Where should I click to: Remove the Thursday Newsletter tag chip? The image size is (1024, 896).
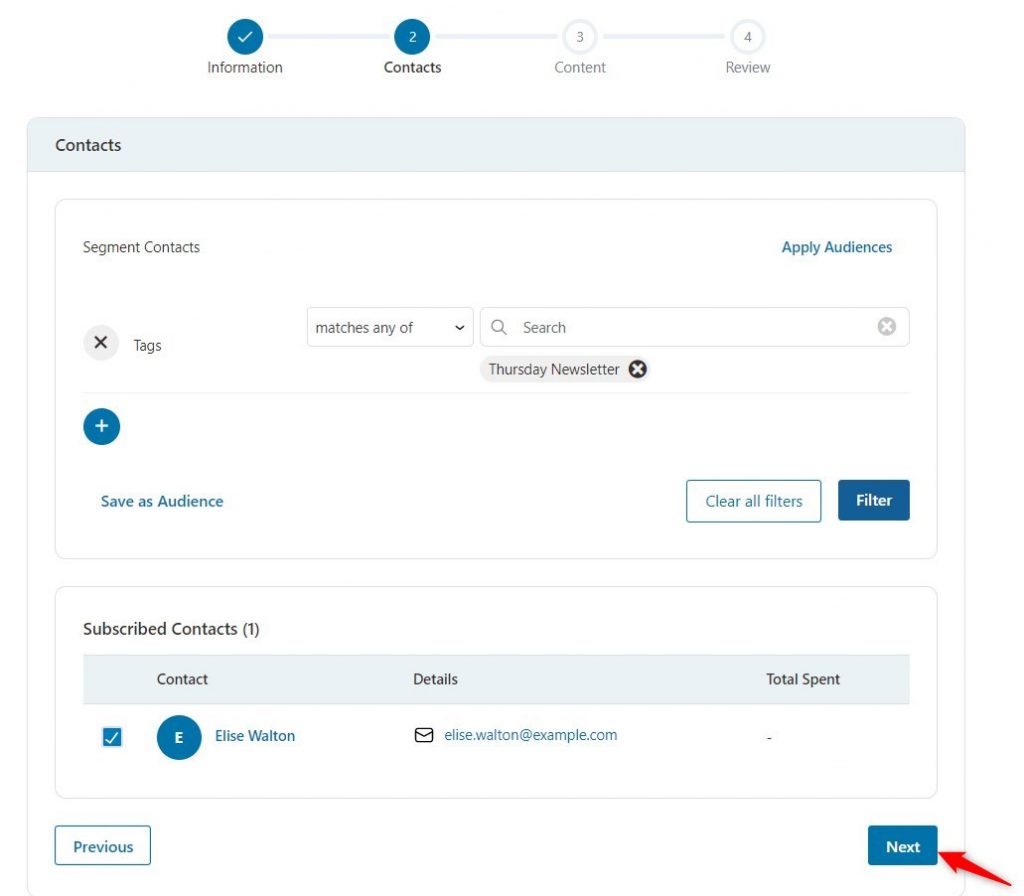point(637,369)
